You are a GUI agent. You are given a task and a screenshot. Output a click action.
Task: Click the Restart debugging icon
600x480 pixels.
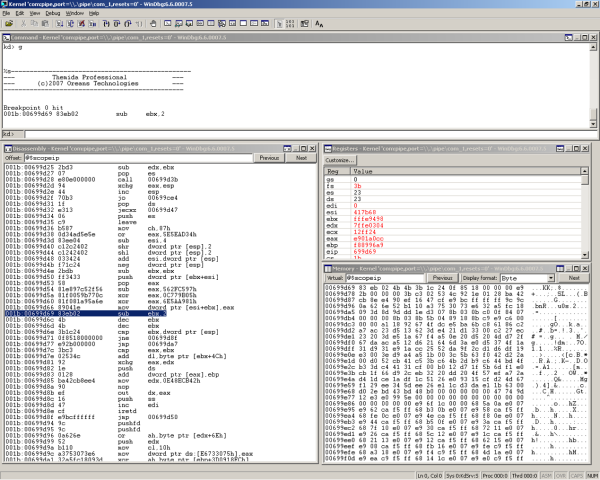click(x=70, y=24)
